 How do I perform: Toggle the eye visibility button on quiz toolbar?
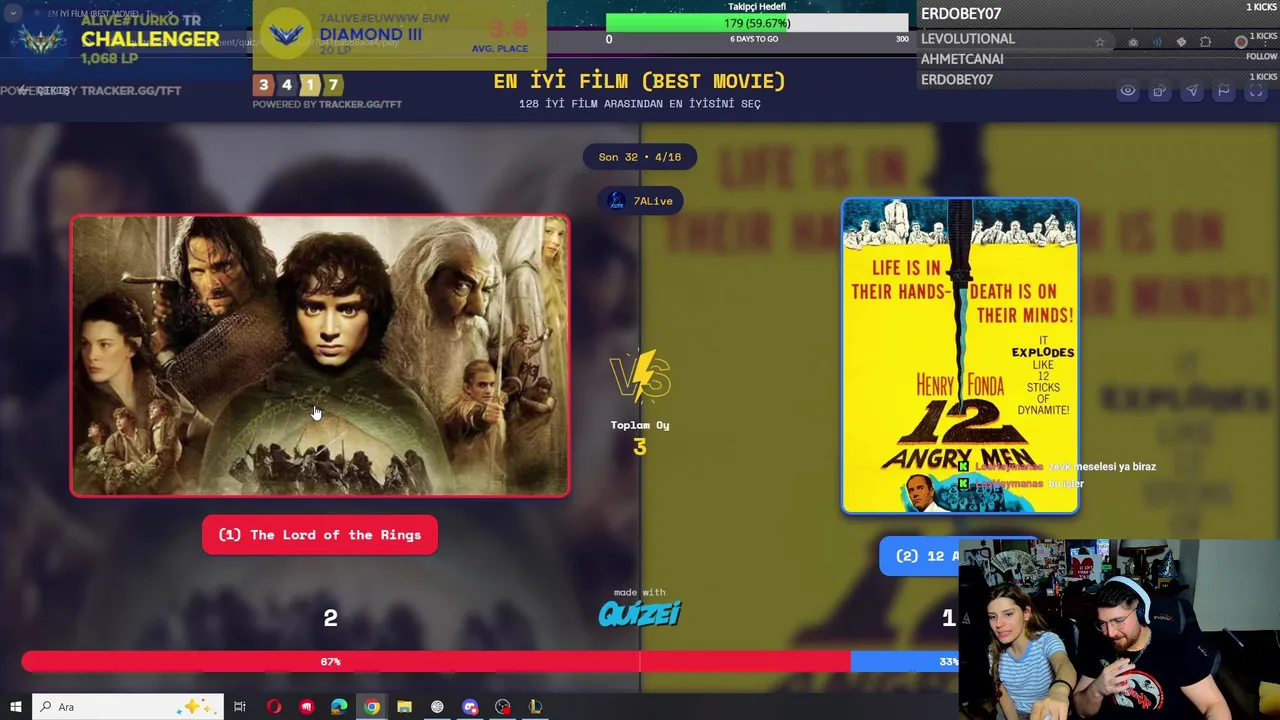pyautogui.click(x=1127, y=91)
